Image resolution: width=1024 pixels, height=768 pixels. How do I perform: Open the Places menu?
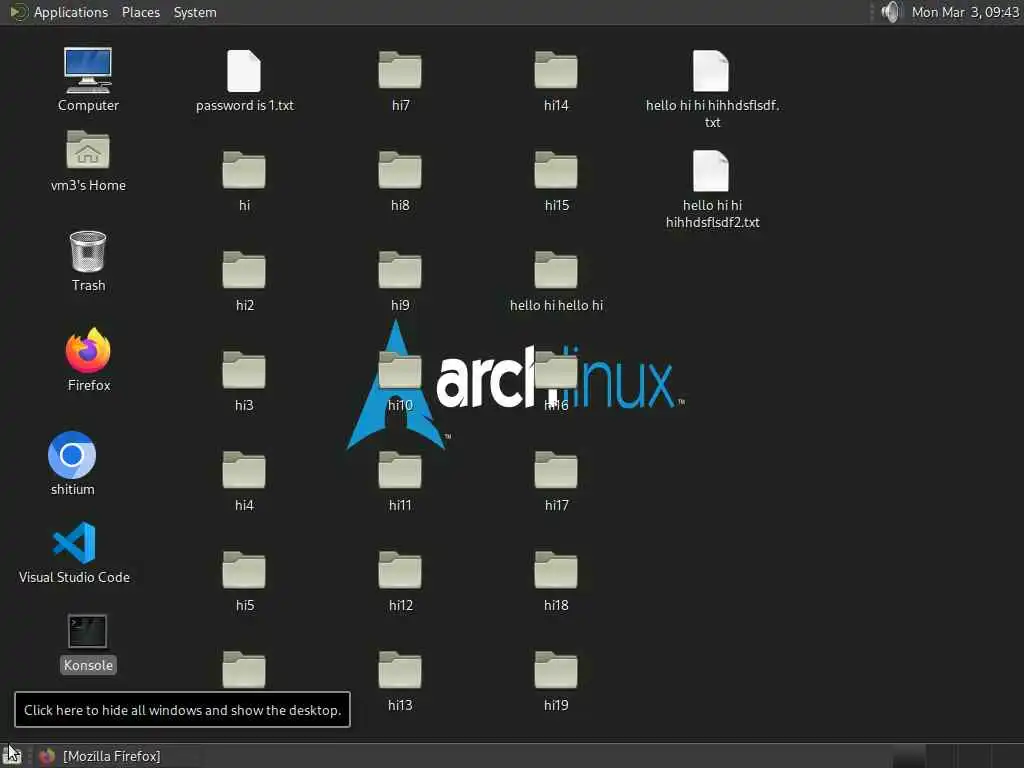tap(140, 12)
